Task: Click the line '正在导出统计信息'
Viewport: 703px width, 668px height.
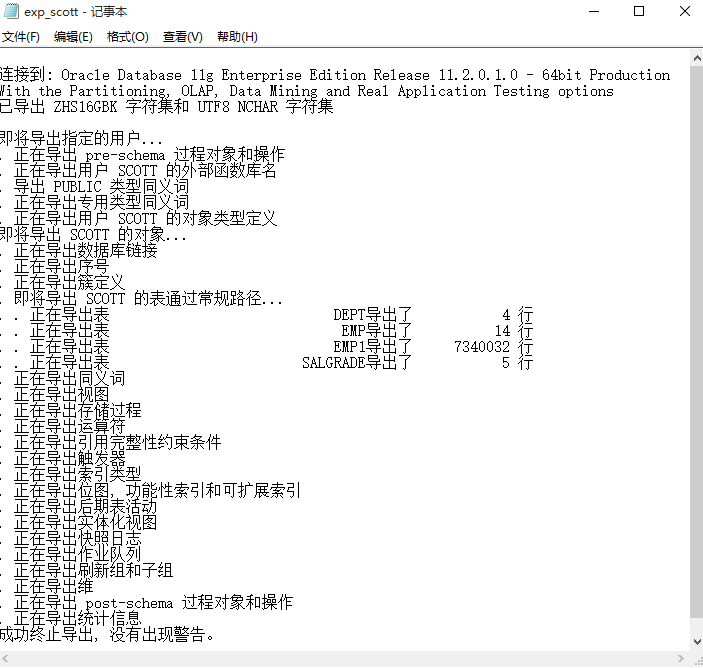Action: pyautogui.click(x=78, y=619)
